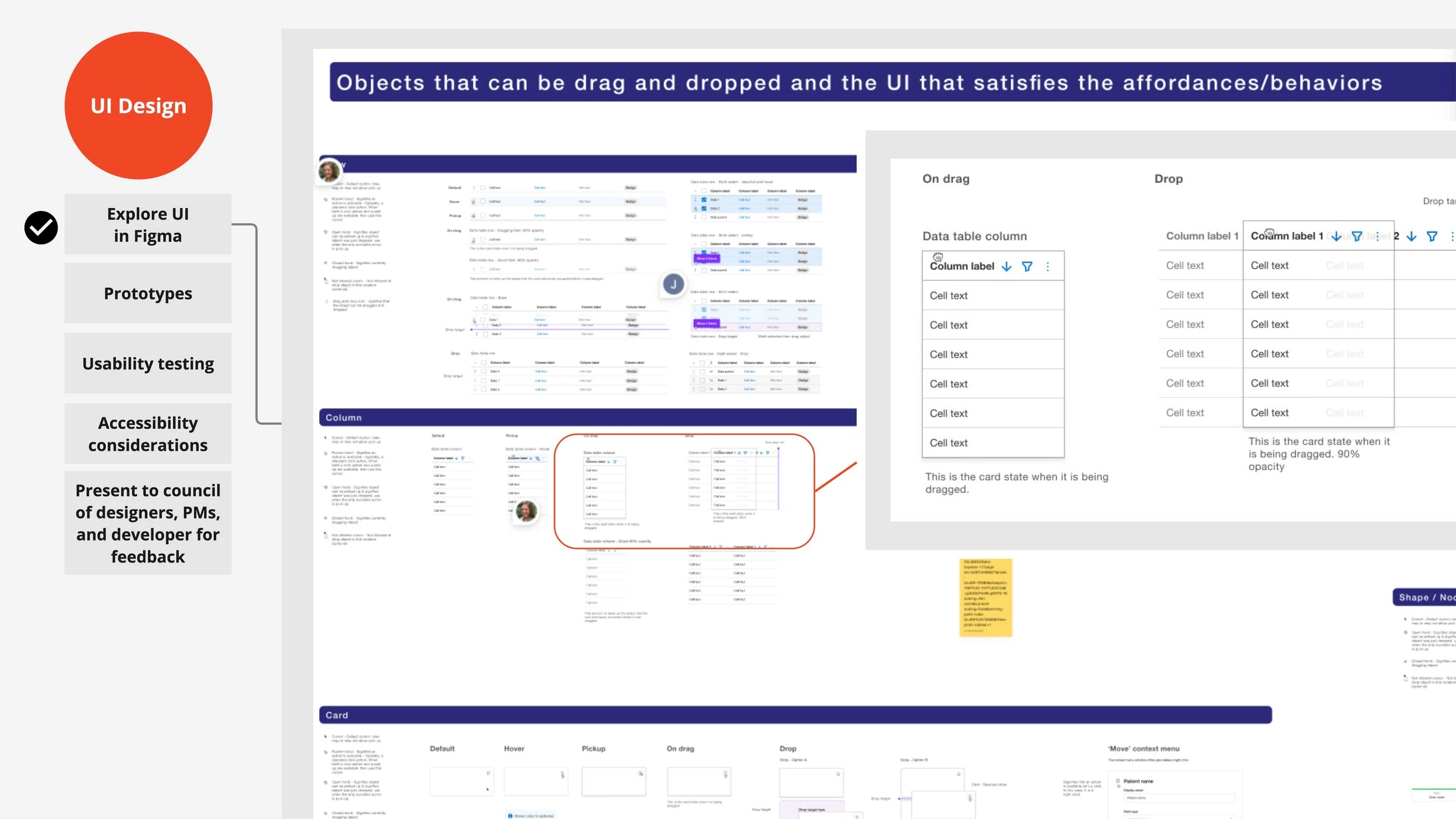Screen dimensions: 1456x819
Task: Click the red-outlined column drag thumbnail
Action: pos(684,491)
